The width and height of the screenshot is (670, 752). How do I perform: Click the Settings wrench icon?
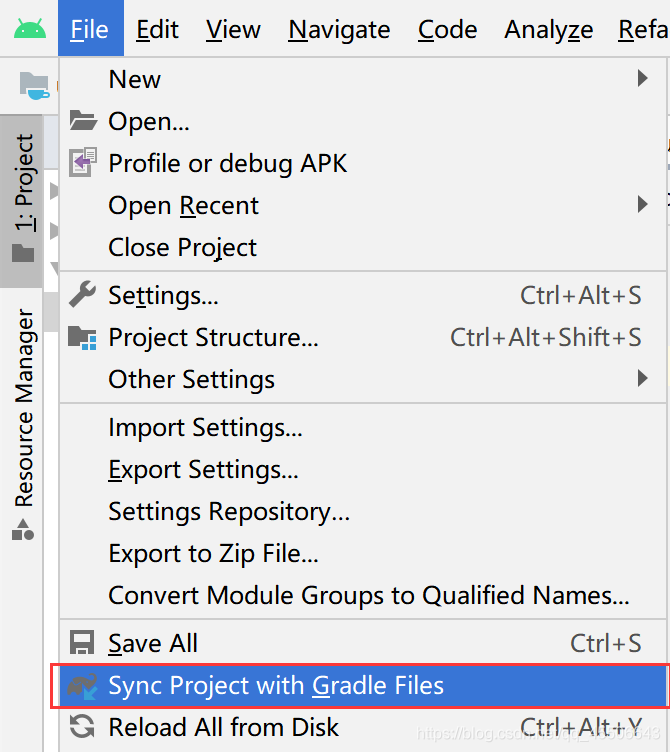(82, 294)
